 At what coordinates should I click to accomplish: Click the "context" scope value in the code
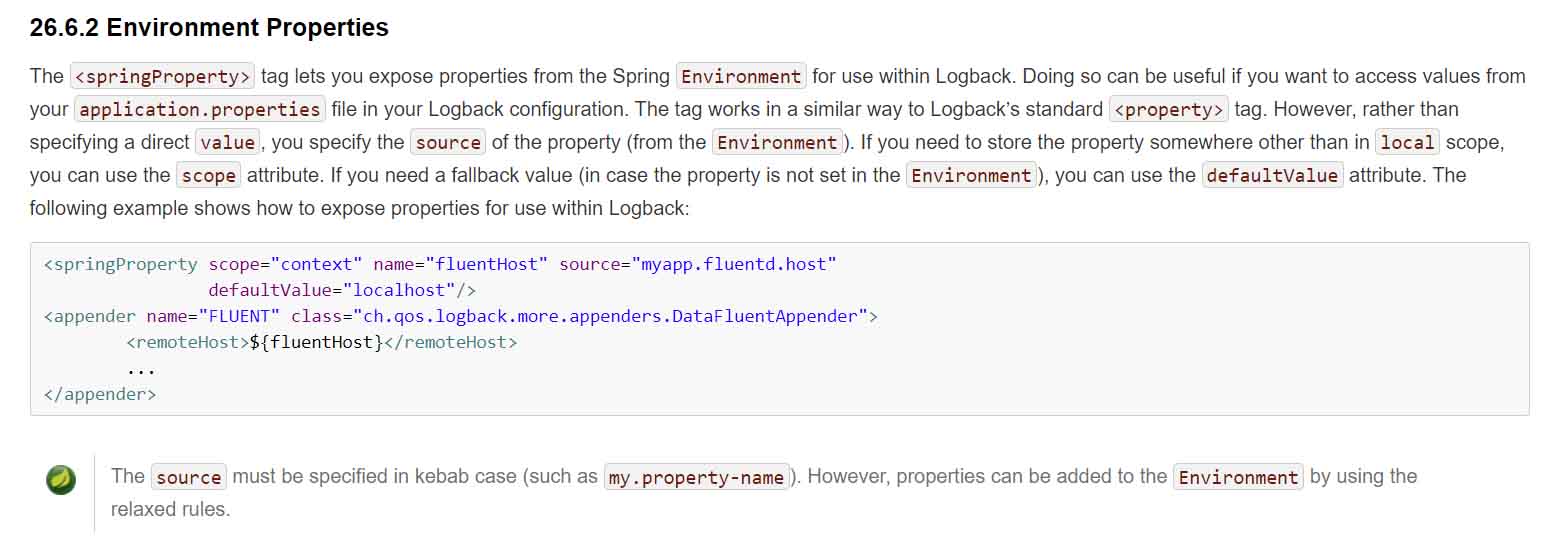click(x=317, y=265)
